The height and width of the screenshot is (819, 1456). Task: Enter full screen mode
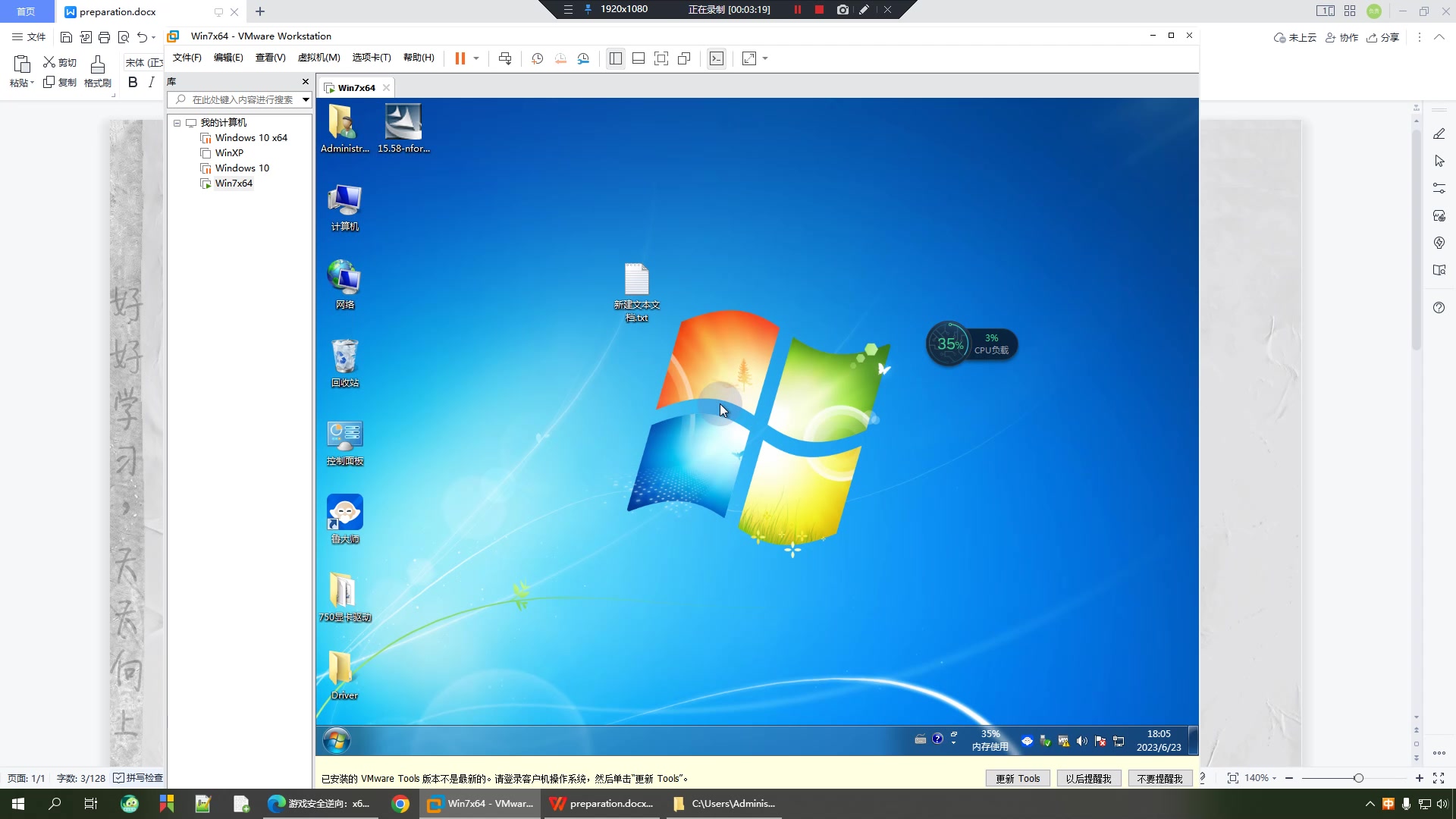coord(661,58)
